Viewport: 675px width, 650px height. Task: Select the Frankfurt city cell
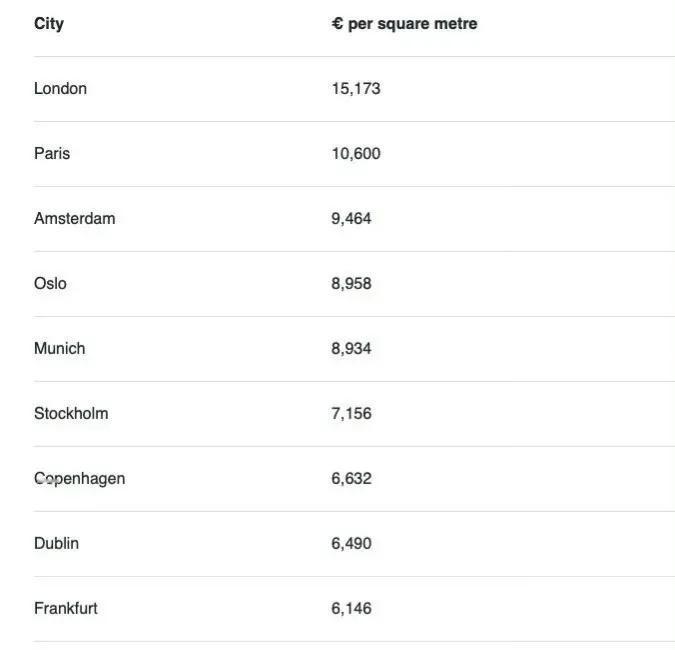pos(66,609)
